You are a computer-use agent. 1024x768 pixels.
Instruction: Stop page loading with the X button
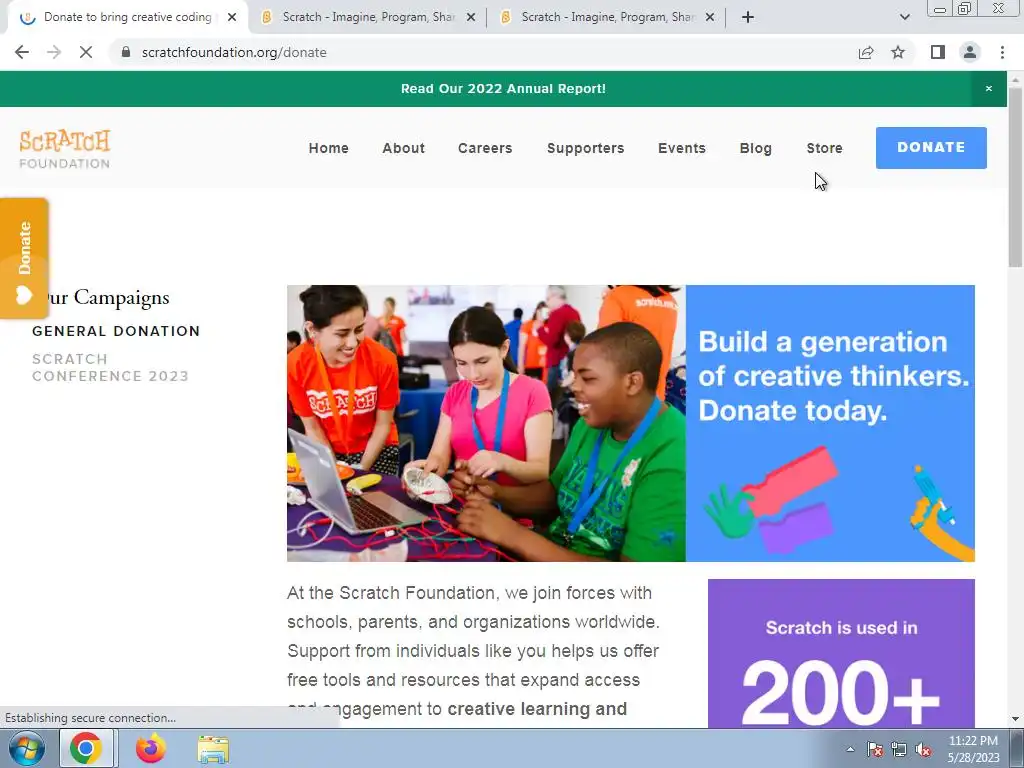tap(86, 52)
